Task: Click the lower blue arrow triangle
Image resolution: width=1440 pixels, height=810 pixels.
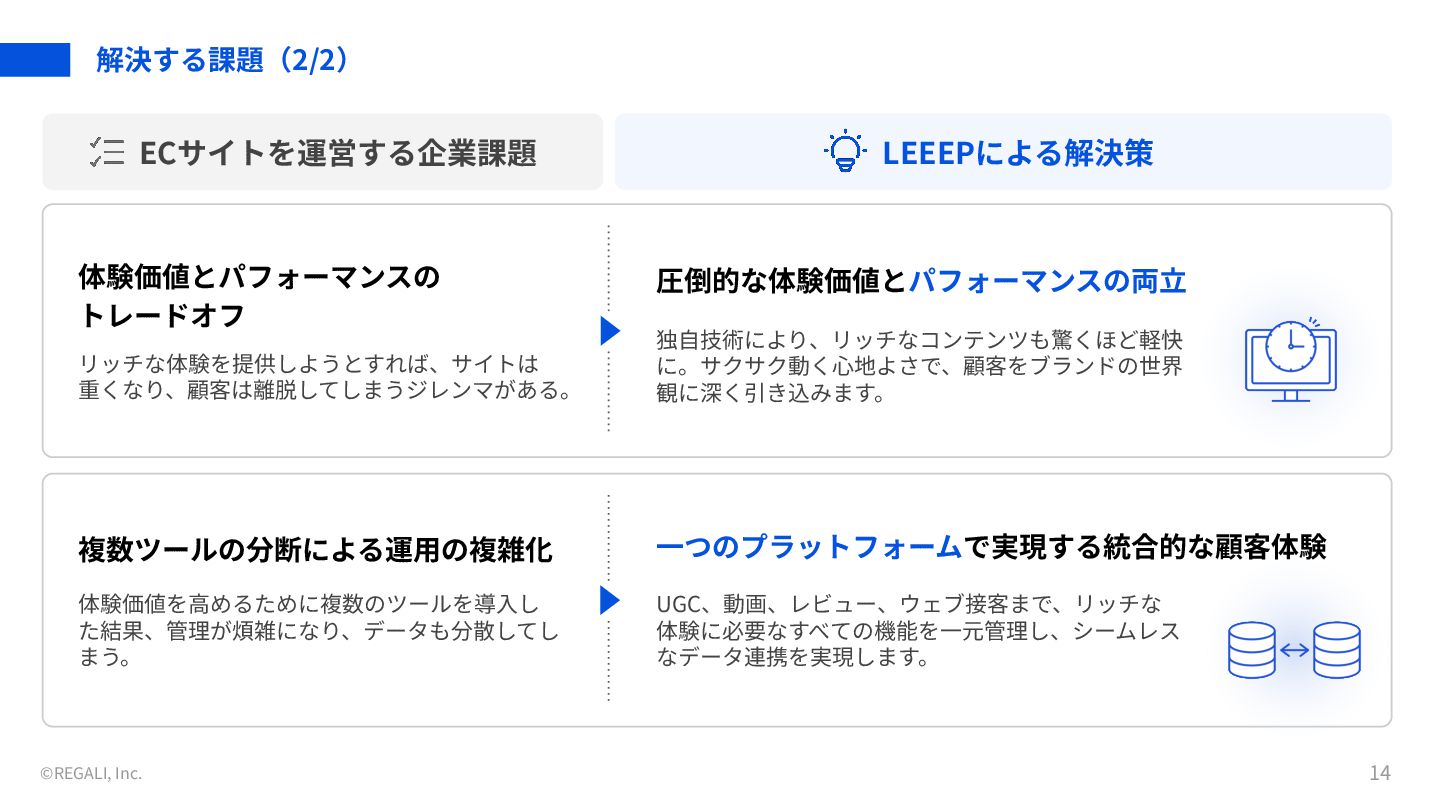Action: tap(609, 600)
